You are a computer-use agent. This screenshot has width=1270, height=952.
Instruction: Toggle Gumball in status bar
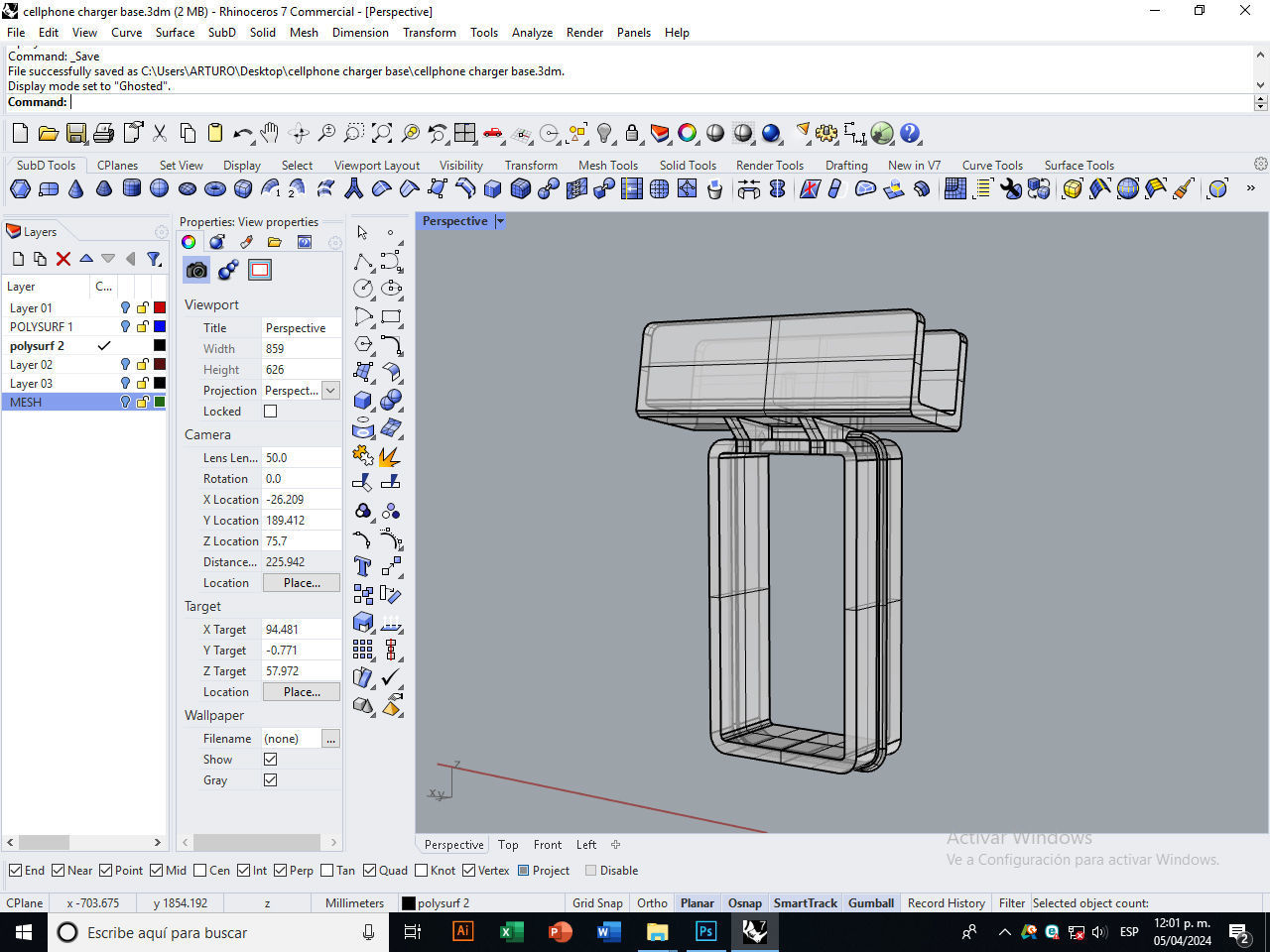click(871, 902)
